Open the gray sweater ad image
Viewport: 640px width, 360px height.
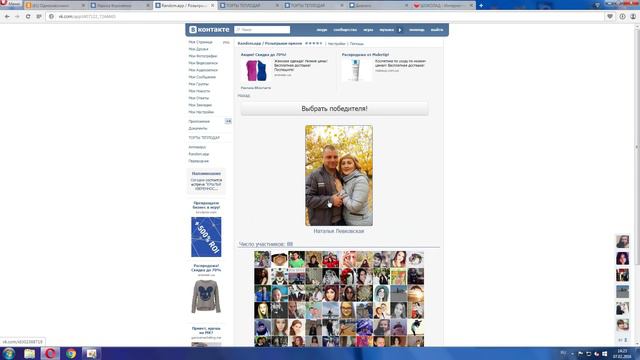[206, 297]
